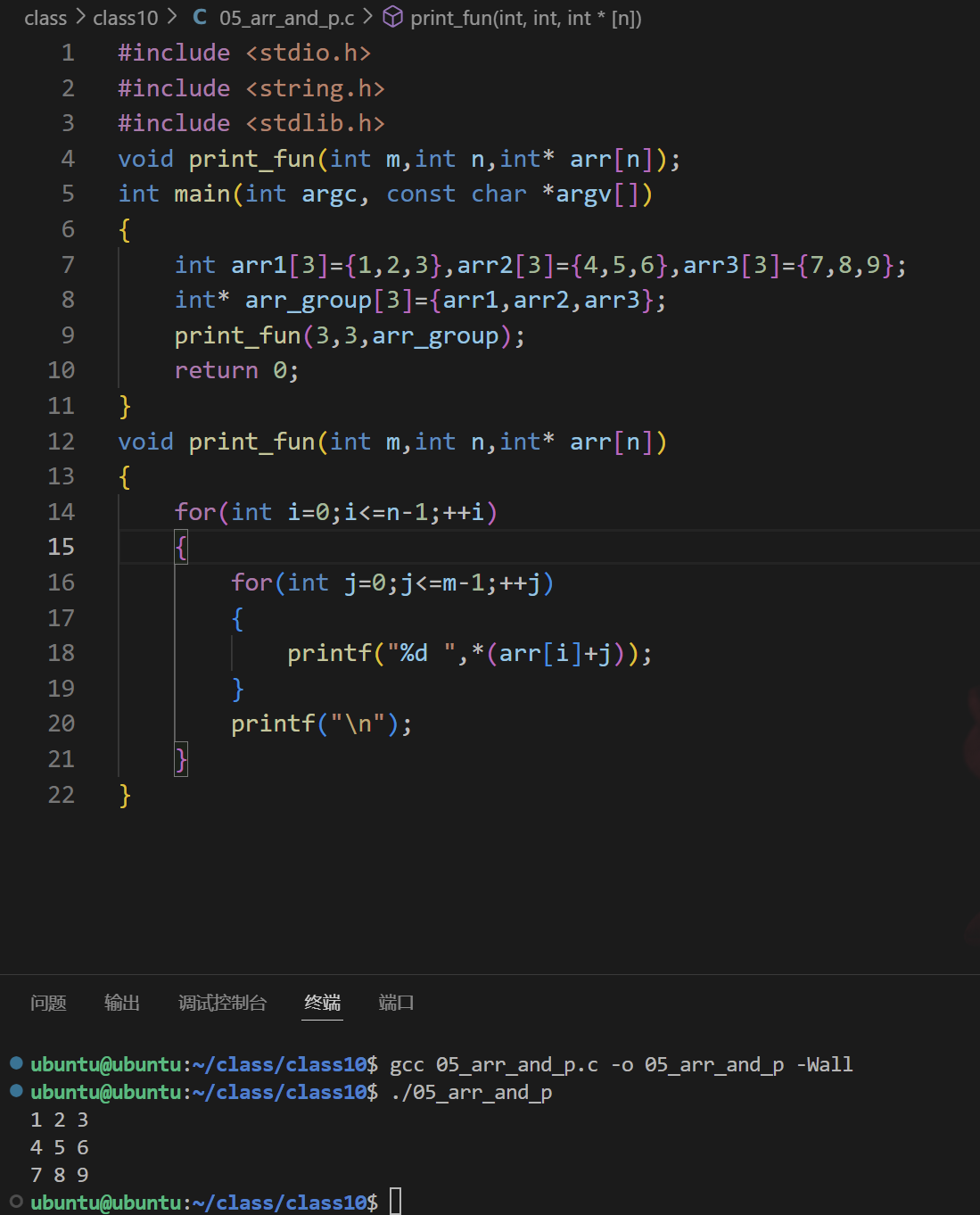
Task: Click the C language file icon in breadcrumb
Action: [200, 18]
